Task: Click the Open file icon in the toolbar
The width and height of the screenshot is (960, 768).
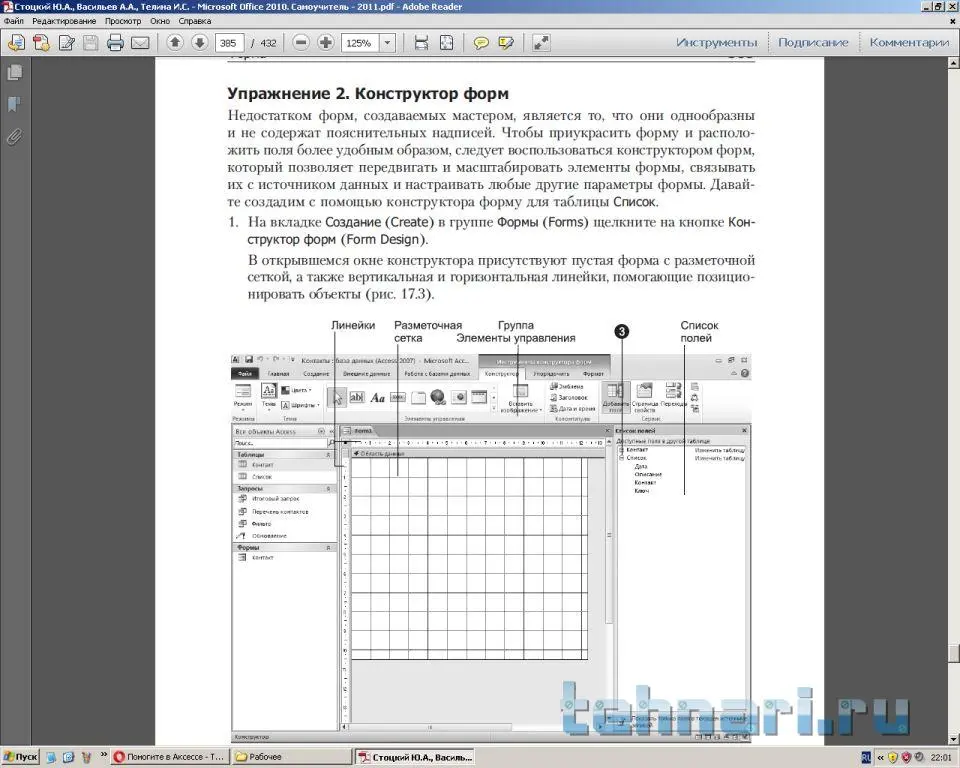Action: click(16, 43)
